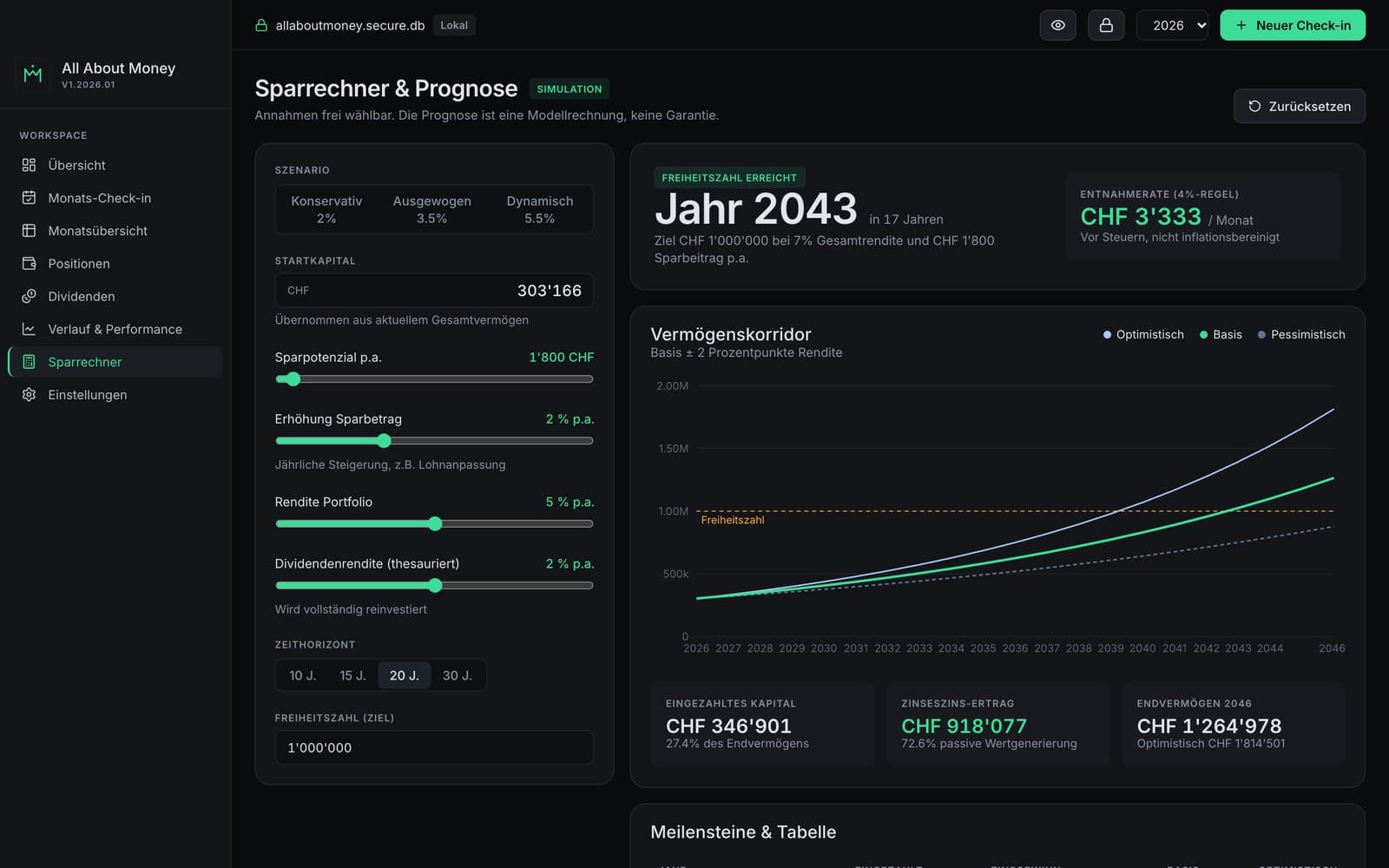Click the CHF 3'333 withdrawal amount
1389x868 pixels.
pyautogui.click(x=1141, y=216)
